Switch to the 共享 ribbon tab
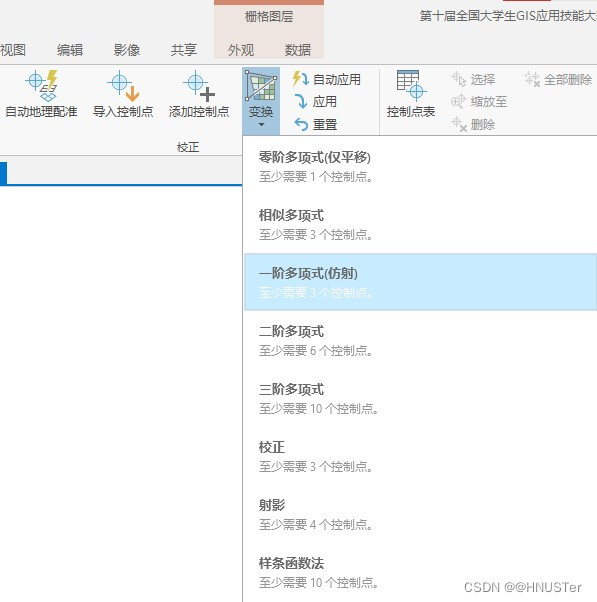Viewport: 597px width, 602px height. point(184,50)
